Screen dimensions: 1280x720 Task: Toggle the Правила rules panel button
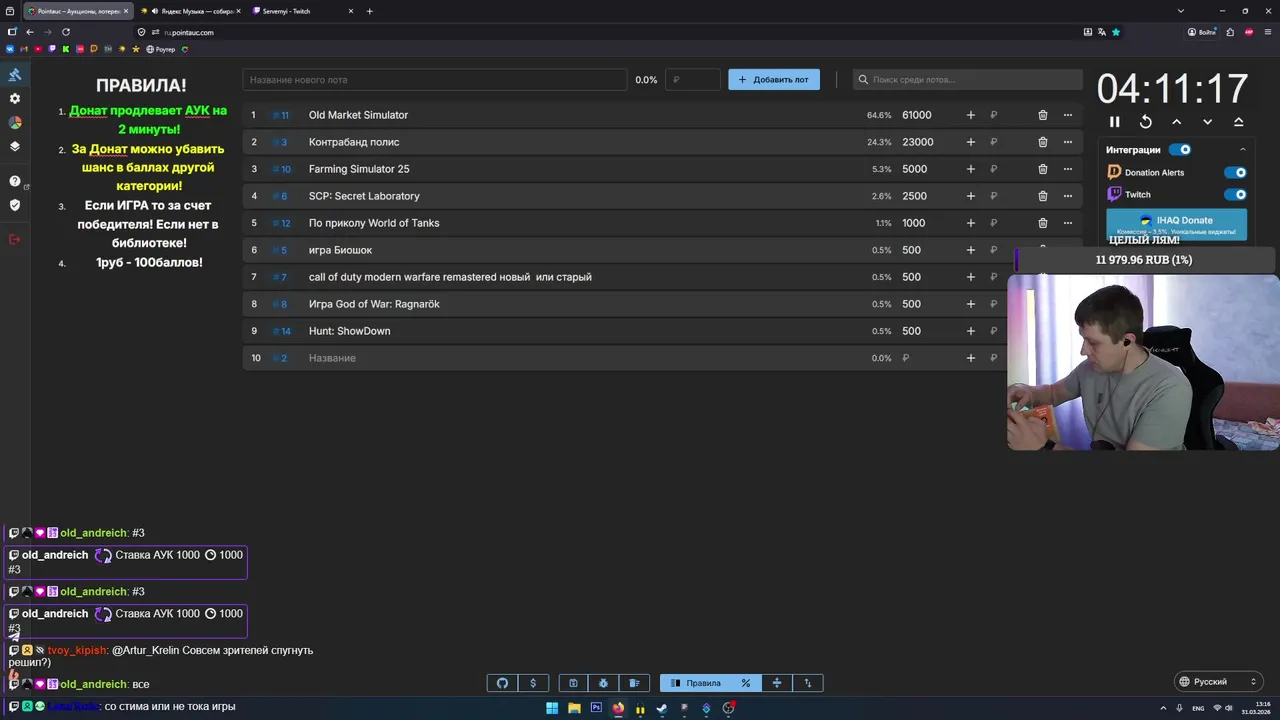(x=695, y=683)
